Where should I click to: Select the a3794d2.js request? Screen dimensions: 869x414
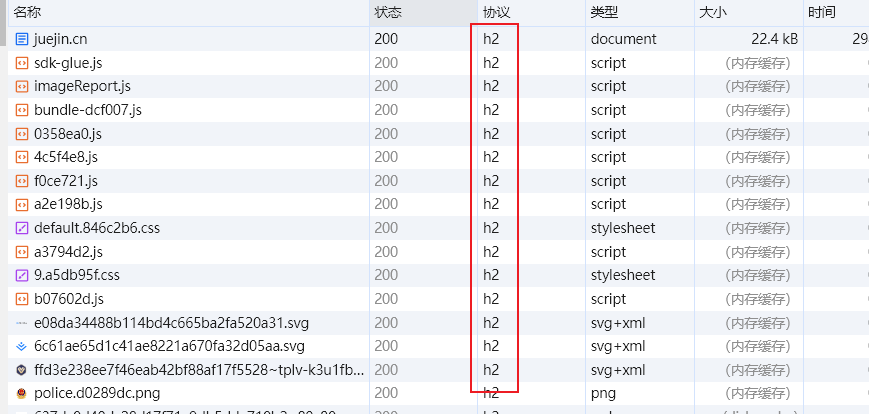click(x=68, y=252)
